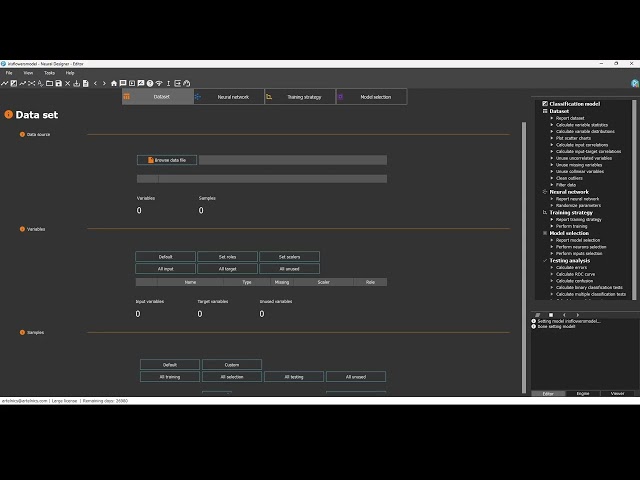Image resolution: width=640 pixels, height=480 pixels.
Task: Run Calculate input correlations task
Action: point(582,145)
